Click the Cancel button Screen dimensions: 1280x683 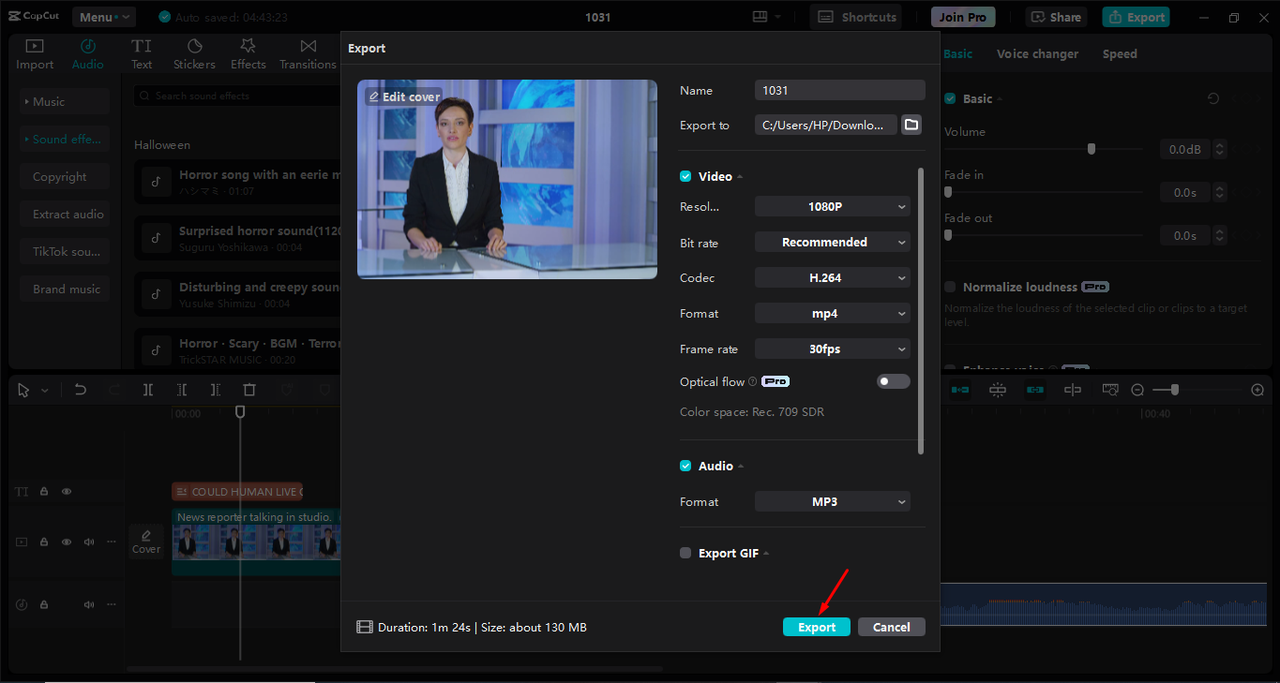coord(891,627)
